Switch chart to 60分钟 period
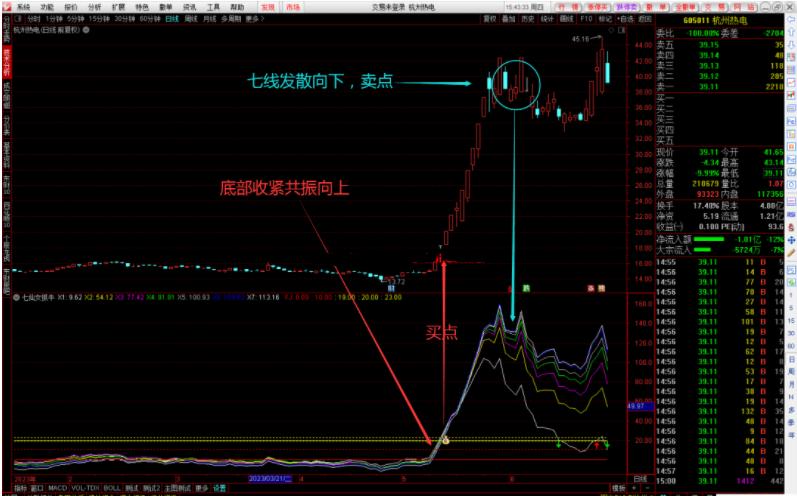The width and height of the screenshot is (797, 496). click(150, 19)
